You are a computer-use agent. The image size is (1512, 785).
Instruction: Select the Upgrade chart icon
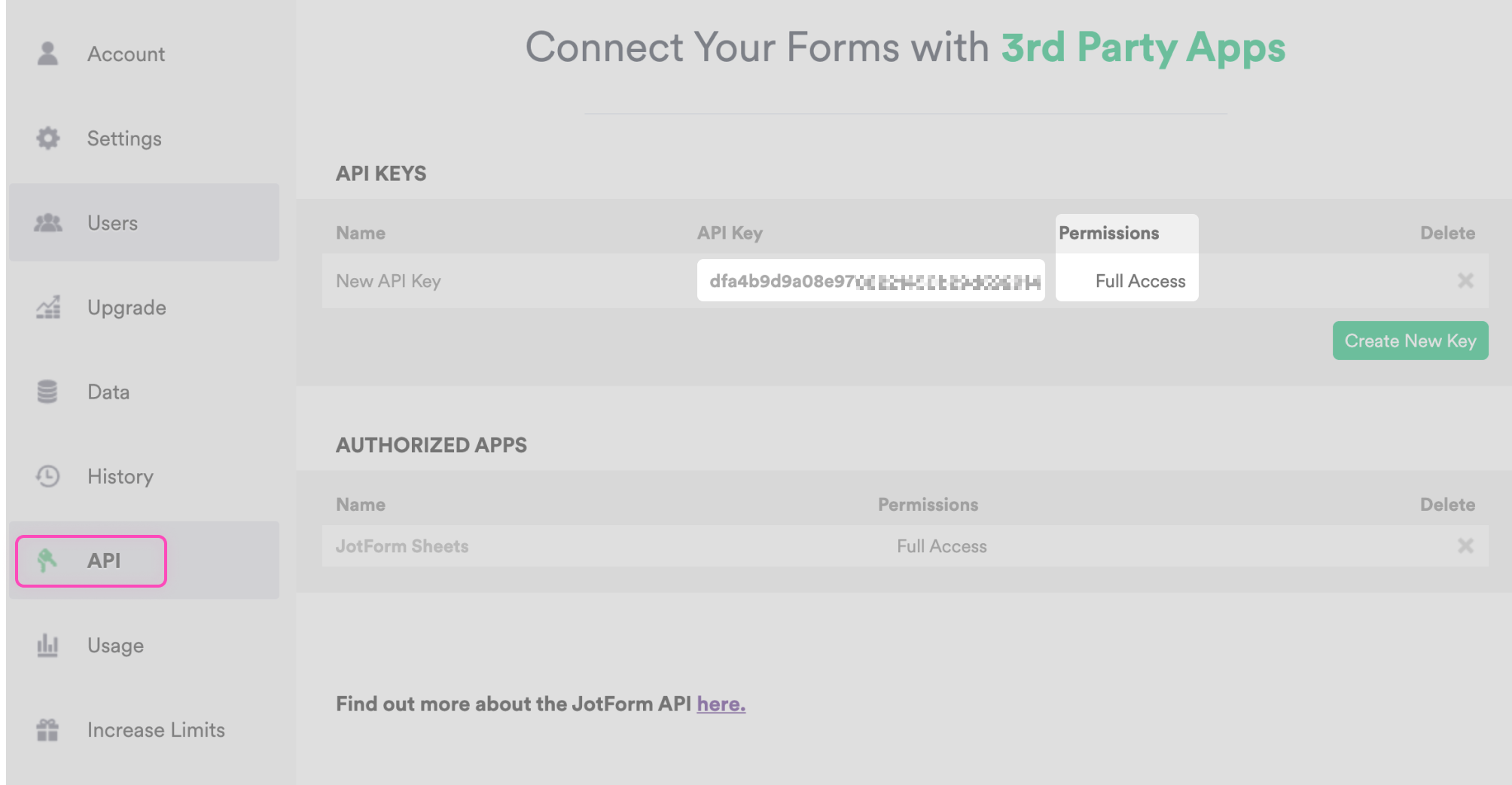47,307
